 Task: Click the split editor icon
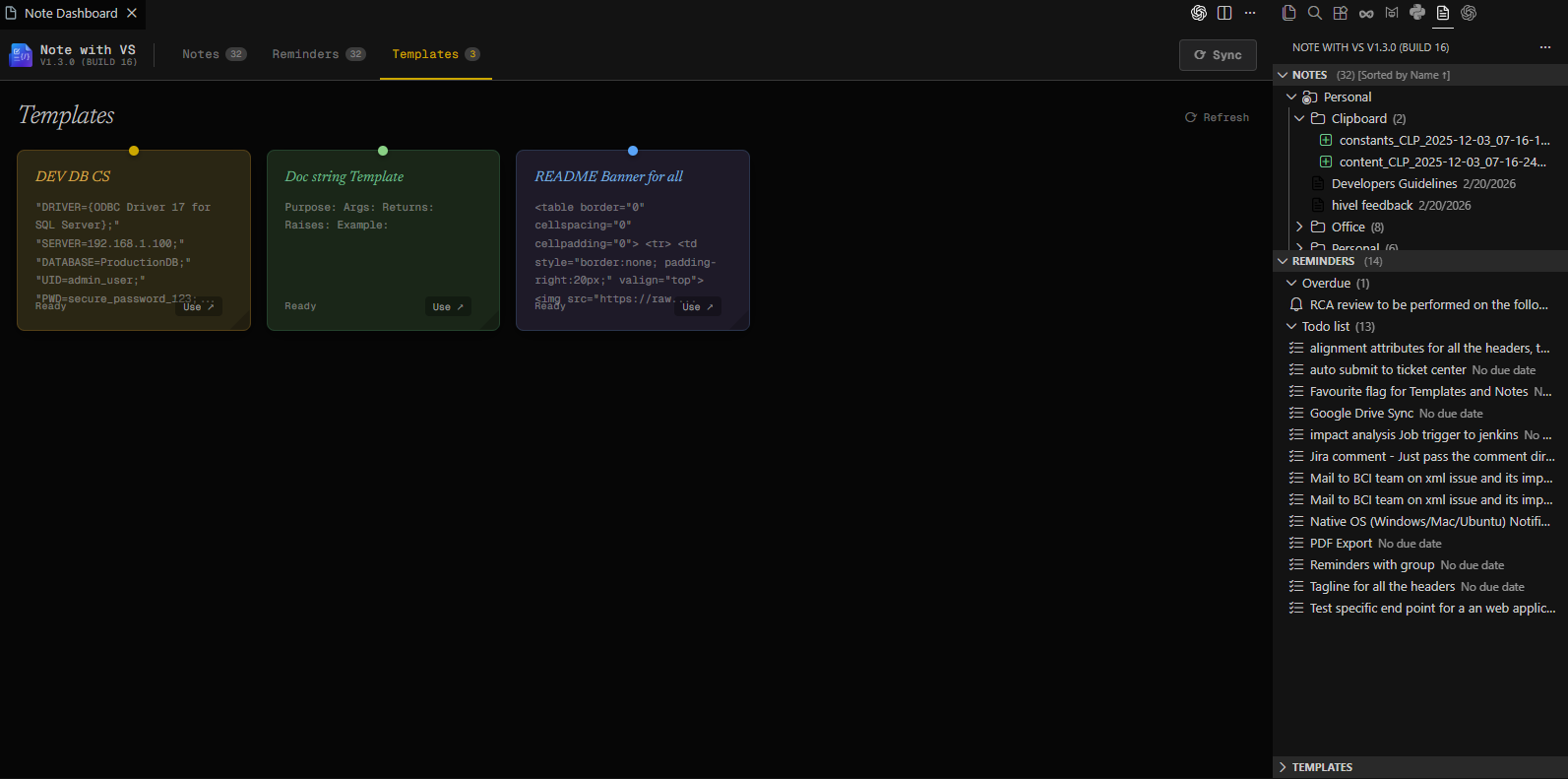point(1224,13)
